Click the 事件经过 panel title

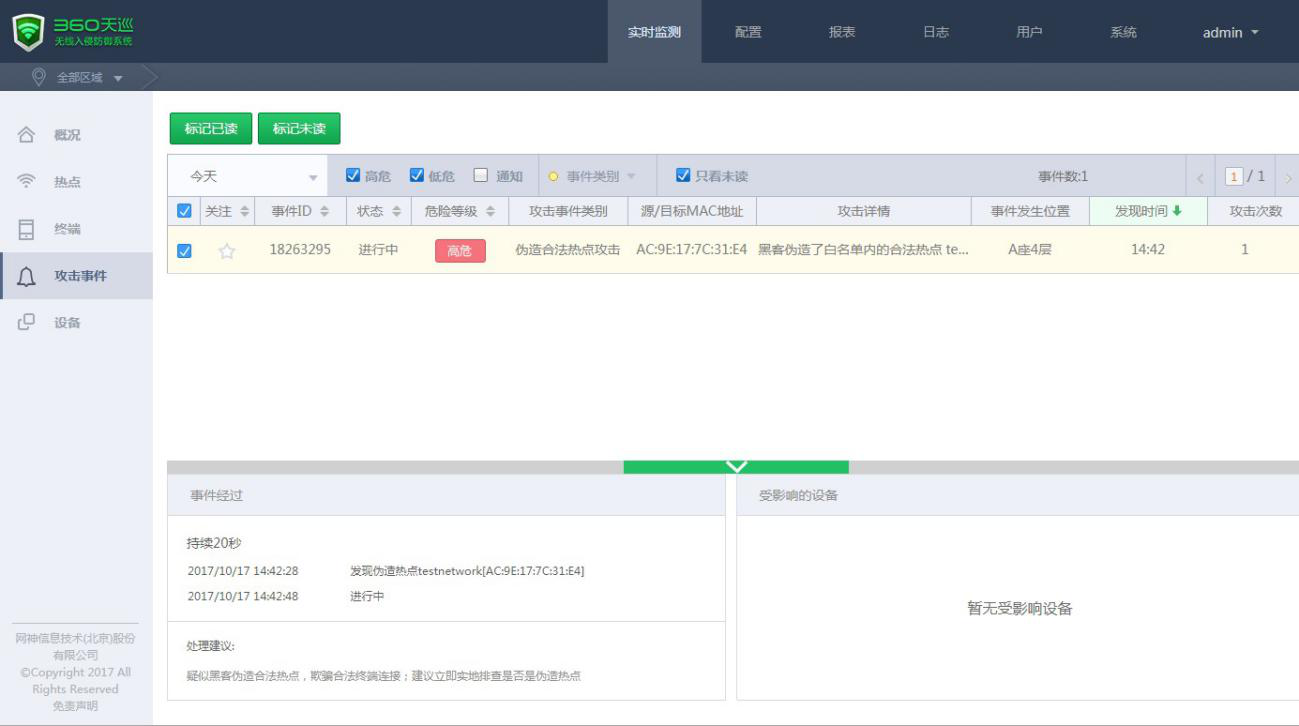coord(217,495)
